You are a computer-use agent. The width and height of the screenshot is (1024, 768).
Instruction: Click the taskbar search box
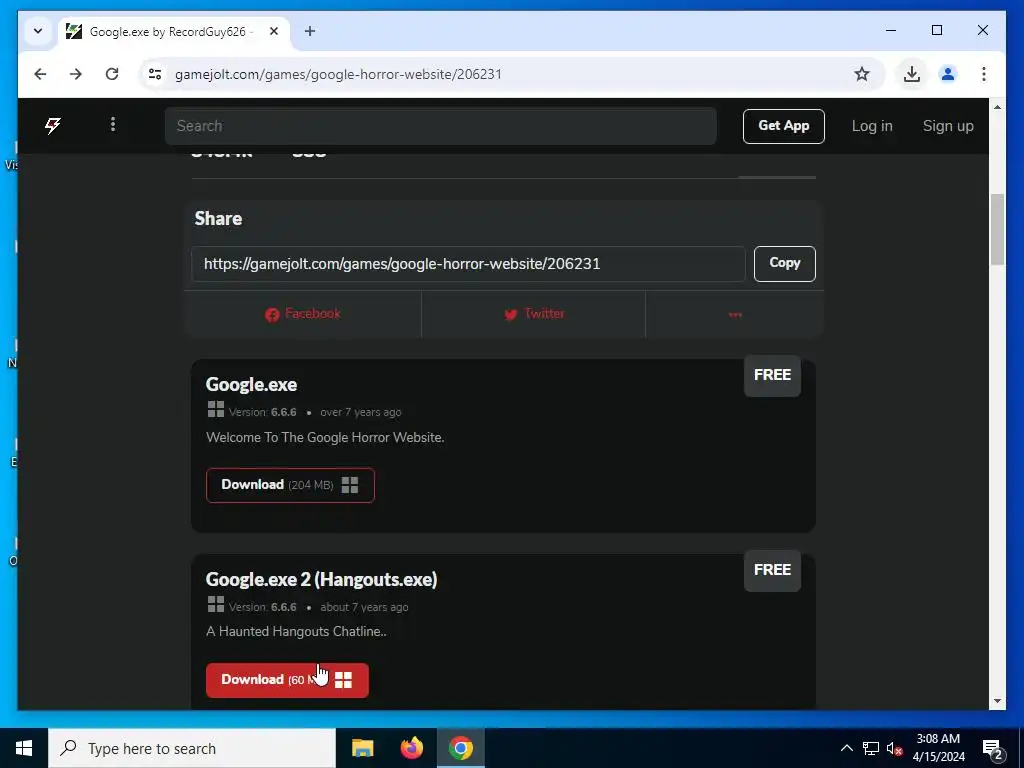click(192, 748)
